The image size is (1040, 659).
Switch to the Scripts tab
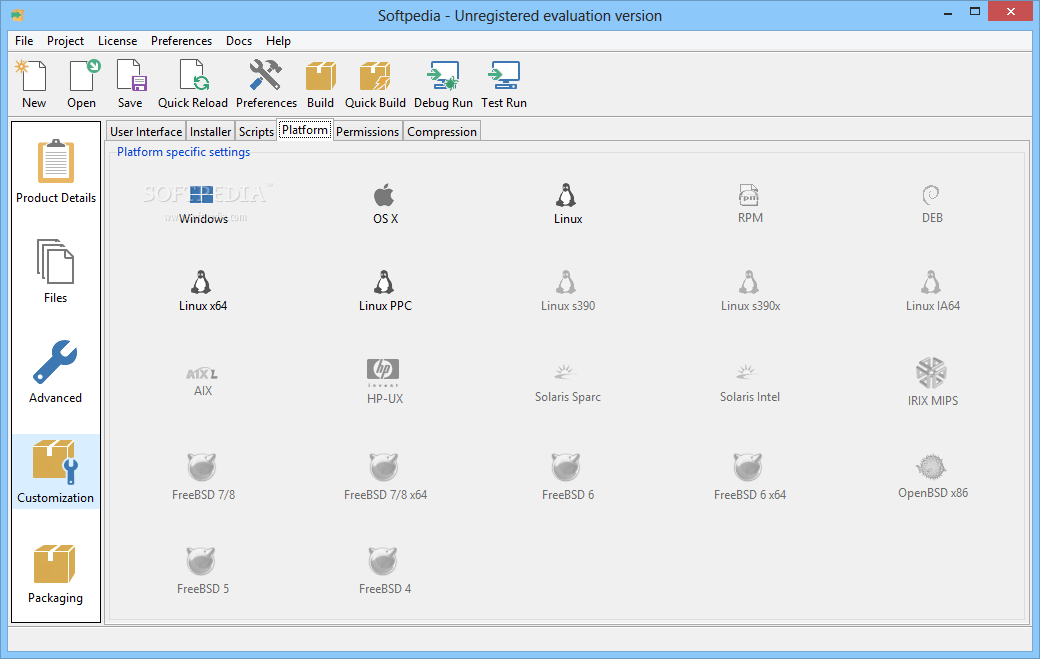(256, 131)
